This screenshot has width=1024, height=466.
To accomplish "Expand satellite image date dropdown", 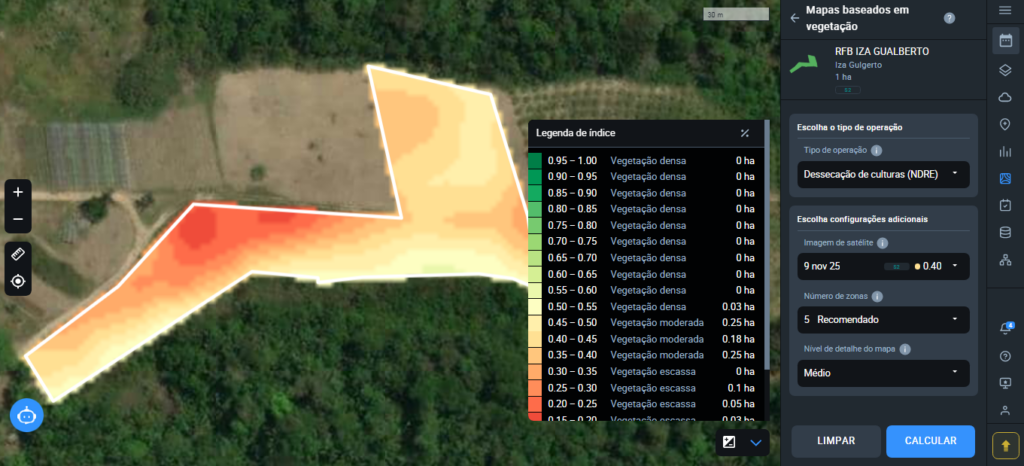I will (884, 266).
